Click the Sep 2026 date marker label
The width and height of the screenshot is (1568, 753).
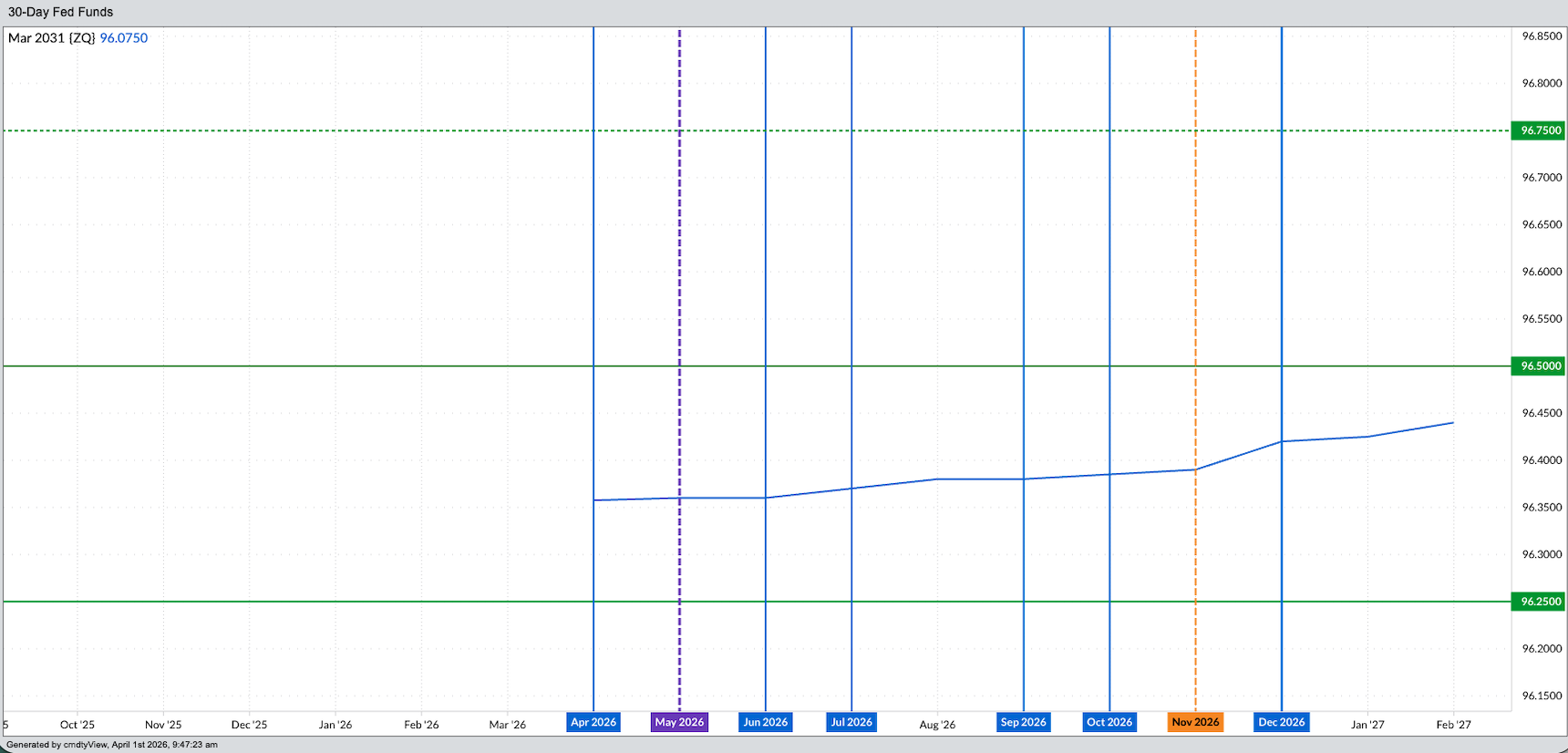click(1023, 722)
